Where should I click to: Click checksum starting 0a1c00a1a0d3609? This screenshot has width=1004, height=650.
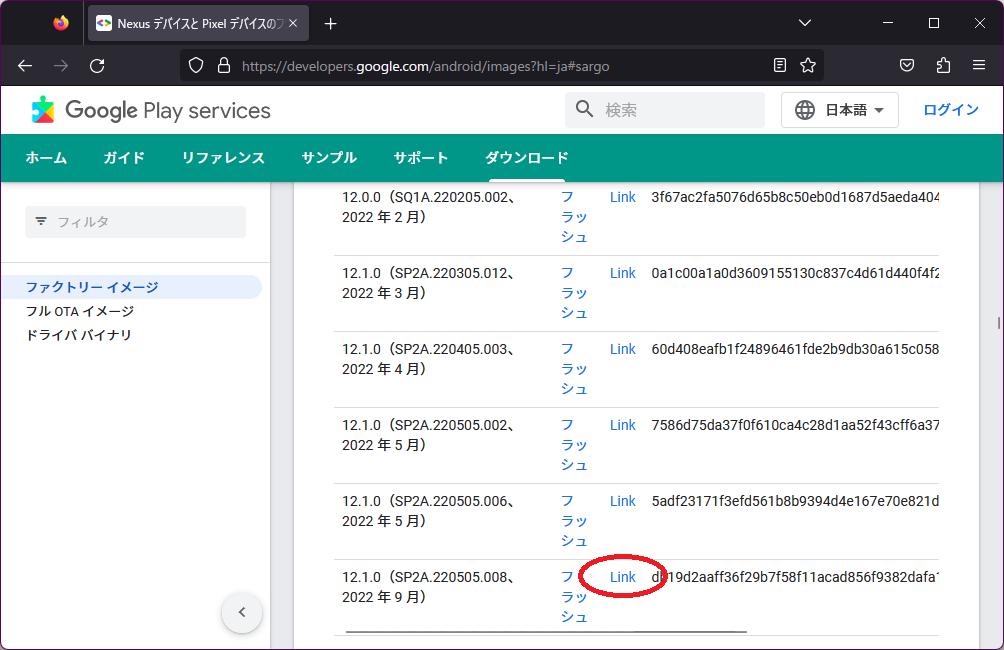[795, 273]
